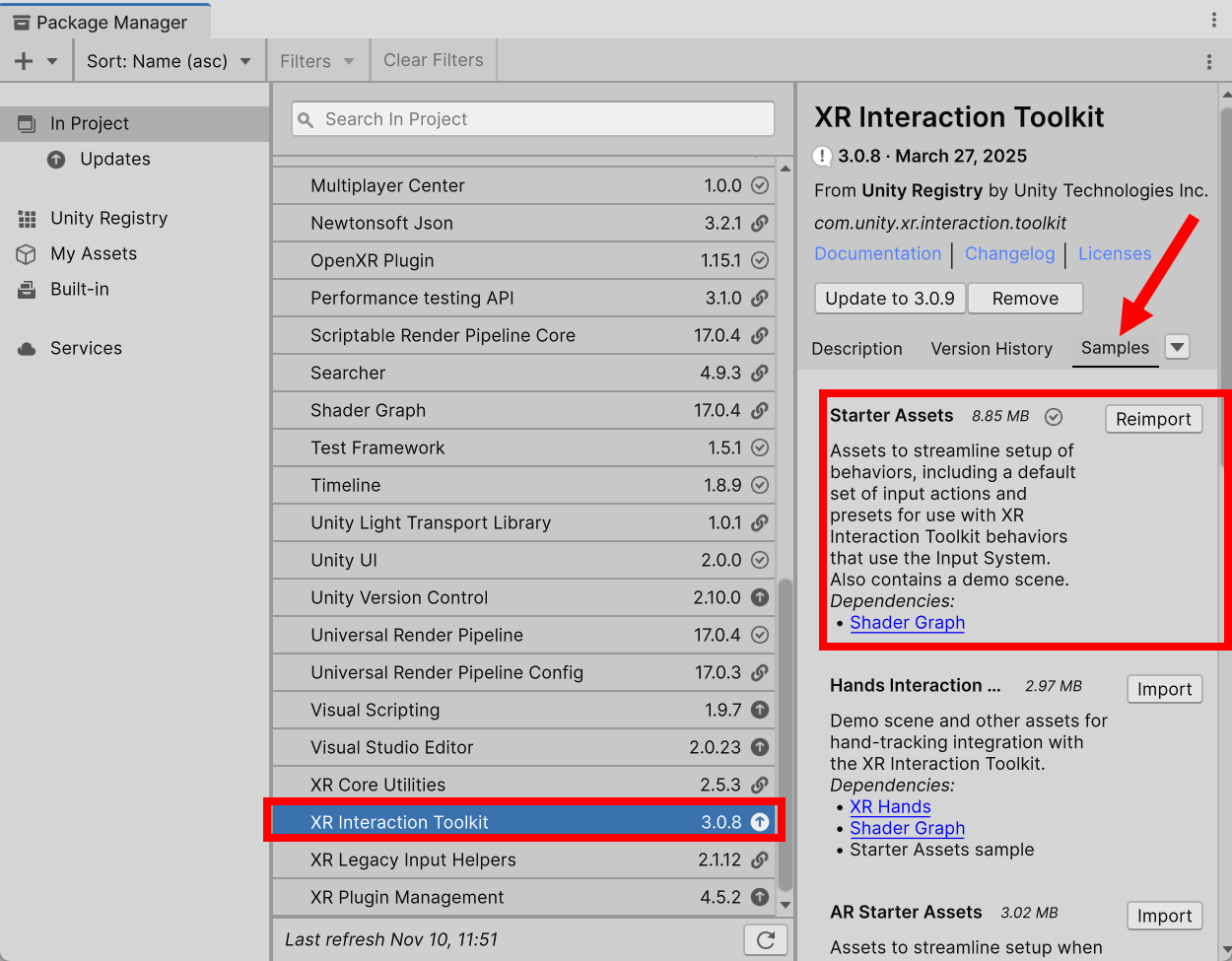Select In Project in sidebar

coord(134,123)
